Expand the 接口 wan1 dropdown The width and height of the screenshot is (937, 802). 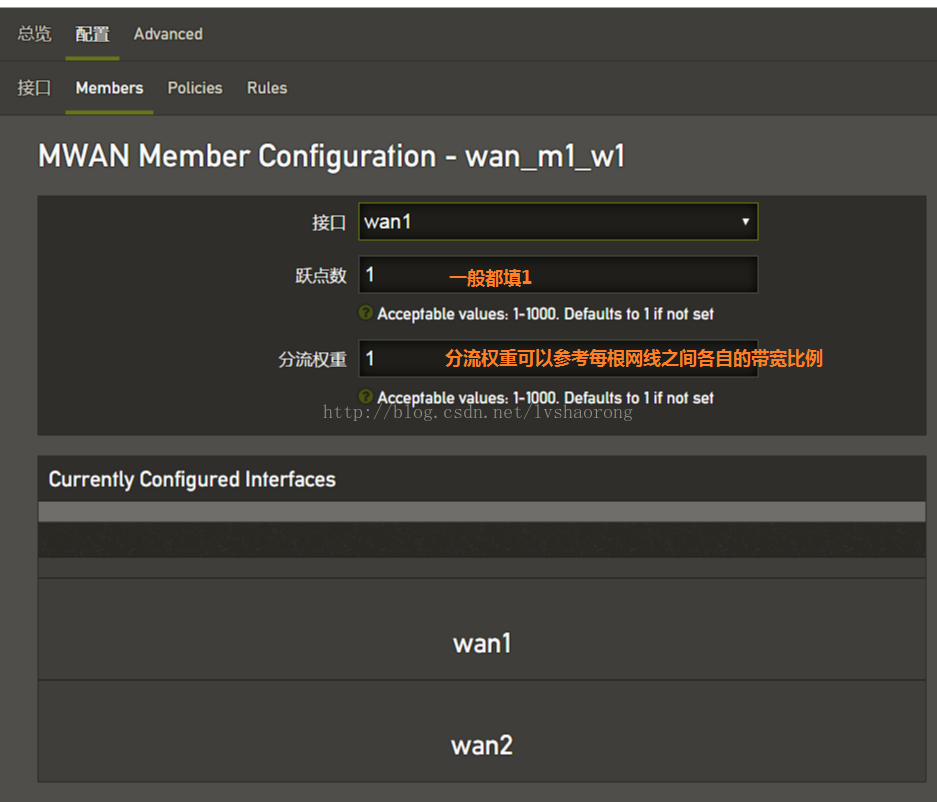point(558,222)
